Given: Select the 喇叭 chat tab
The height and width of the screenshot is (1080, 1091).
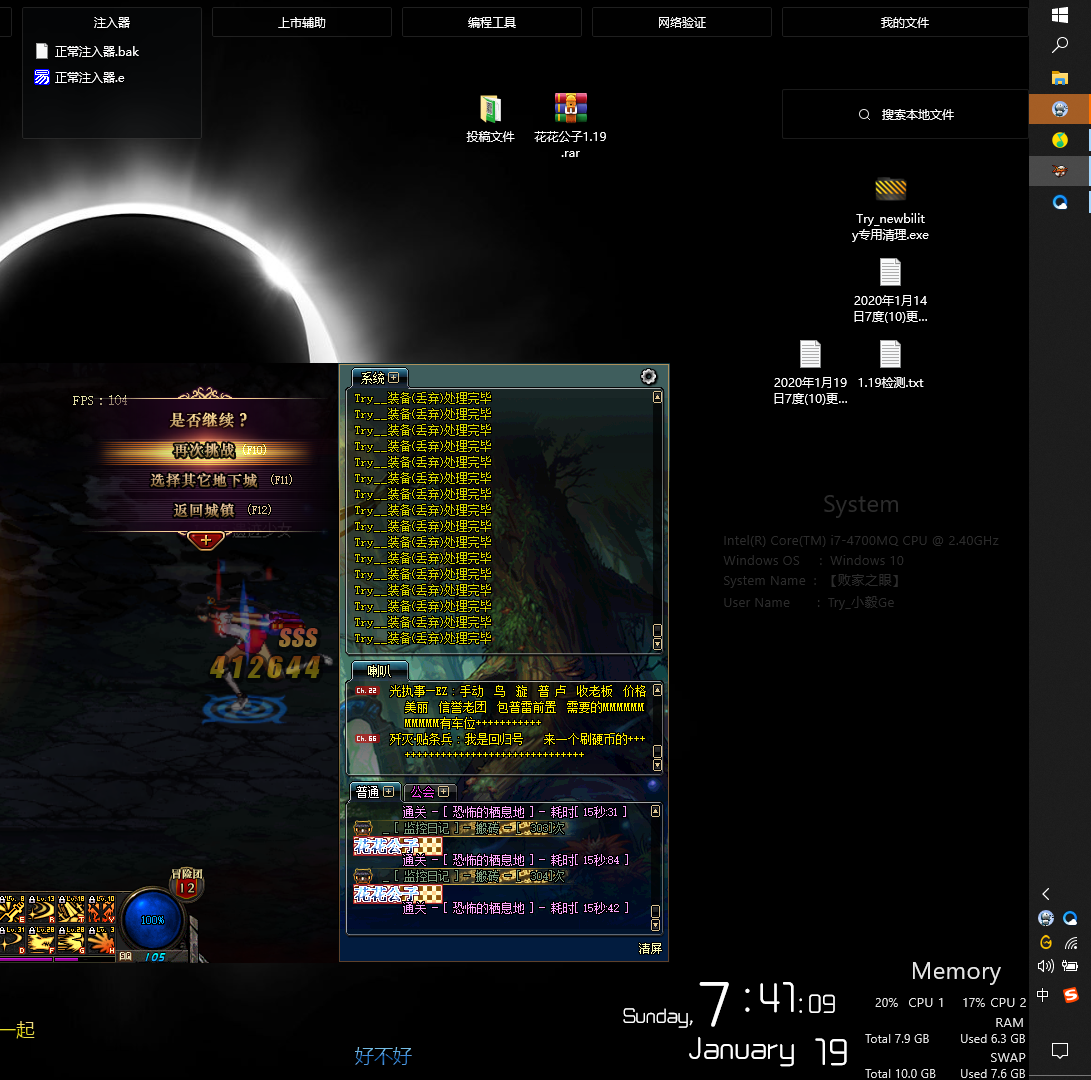Looking at the screenshot, I should click(x=380, y=671).
